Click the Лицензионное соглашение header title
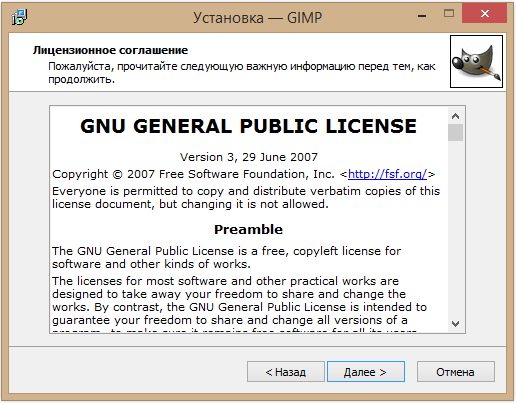 pos(110,50)
